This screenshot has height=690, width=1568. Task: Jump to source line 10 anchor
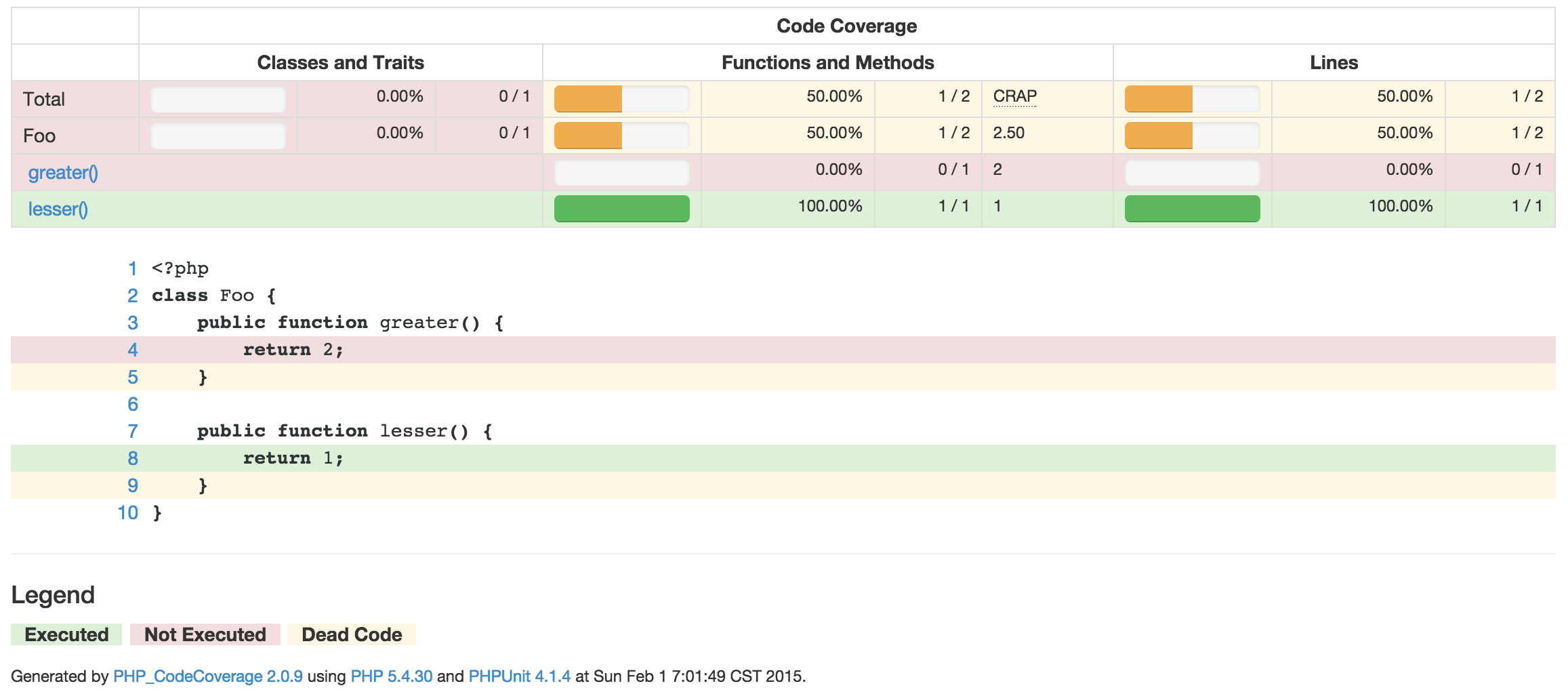click(x=128, y=512)
